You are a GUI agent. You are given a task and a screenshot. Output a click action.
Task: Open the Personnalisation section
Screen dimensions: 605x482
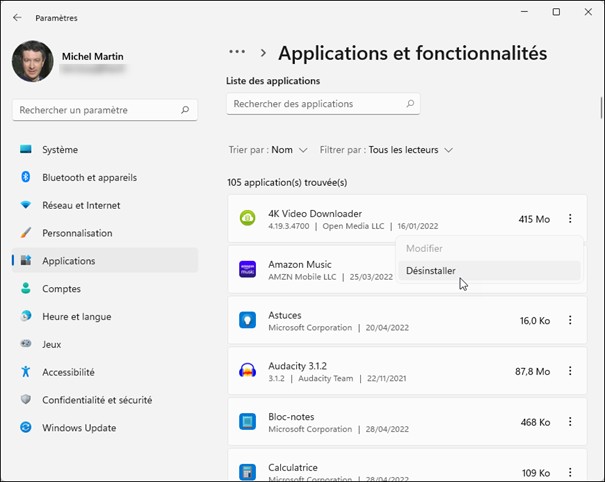click(x=77, y=233)
